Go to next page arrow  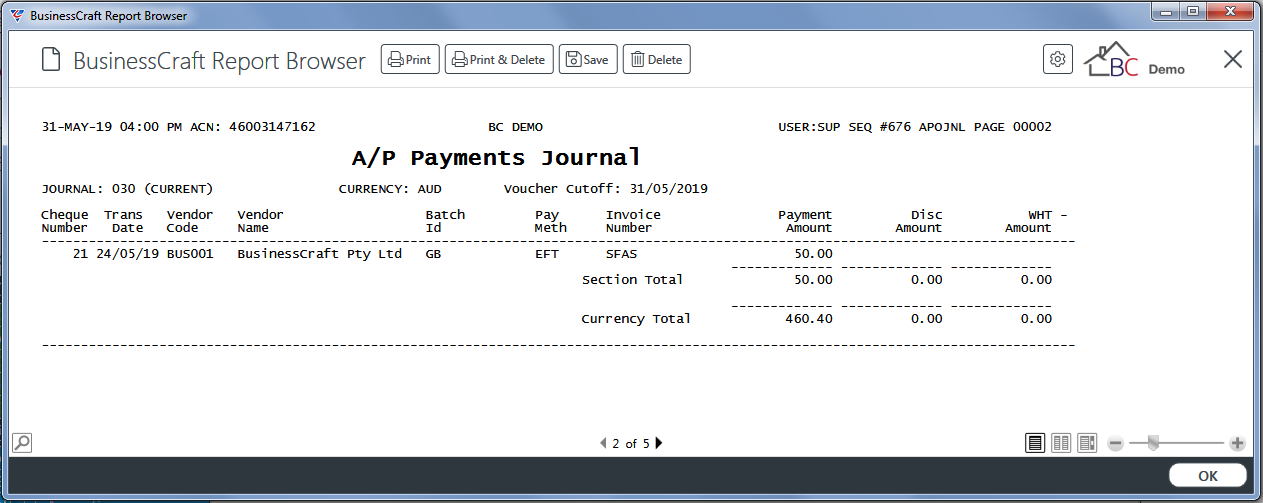(x=659, y=443)
